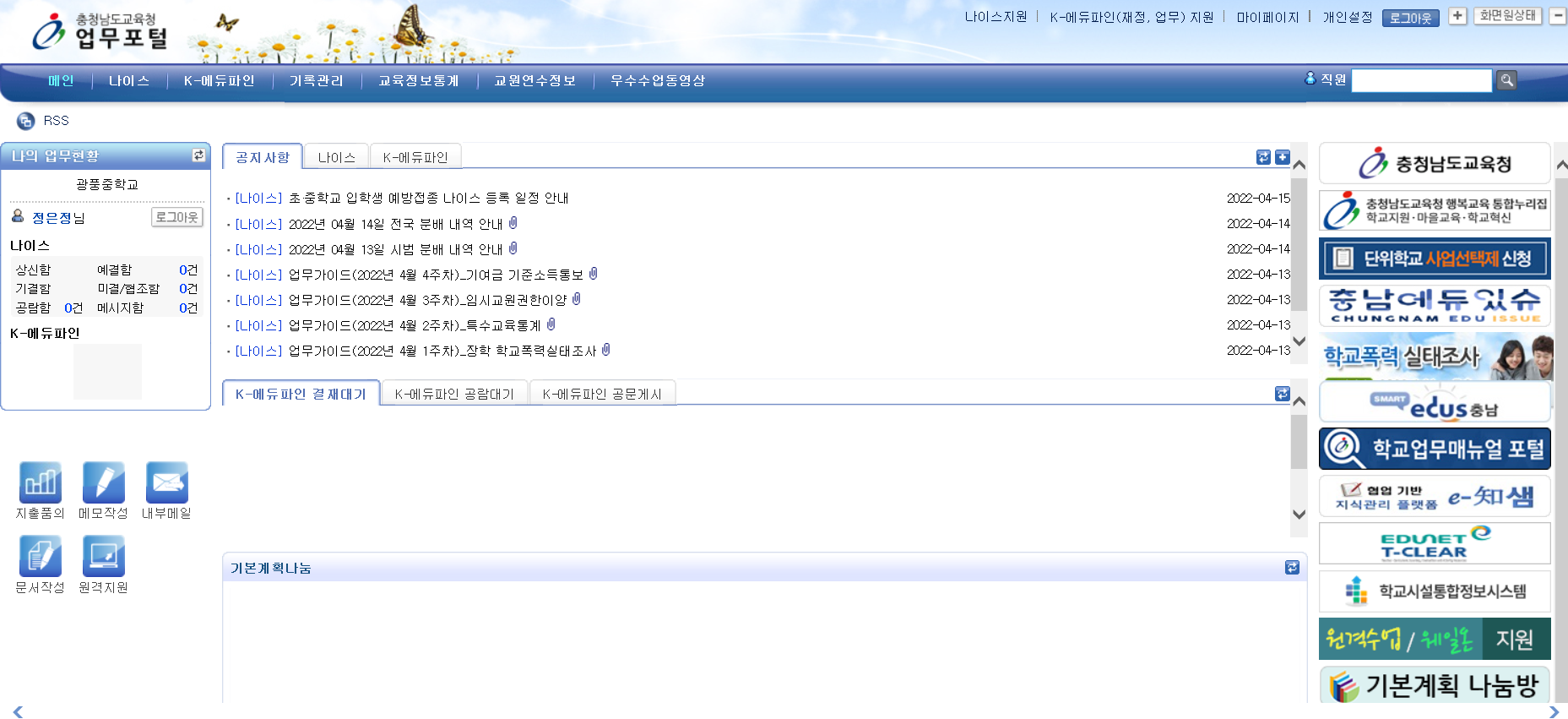1568x719 pixels.
Task: Open attachment on 4월 3주차 임시교원 notice
Action: coord(577,299)
